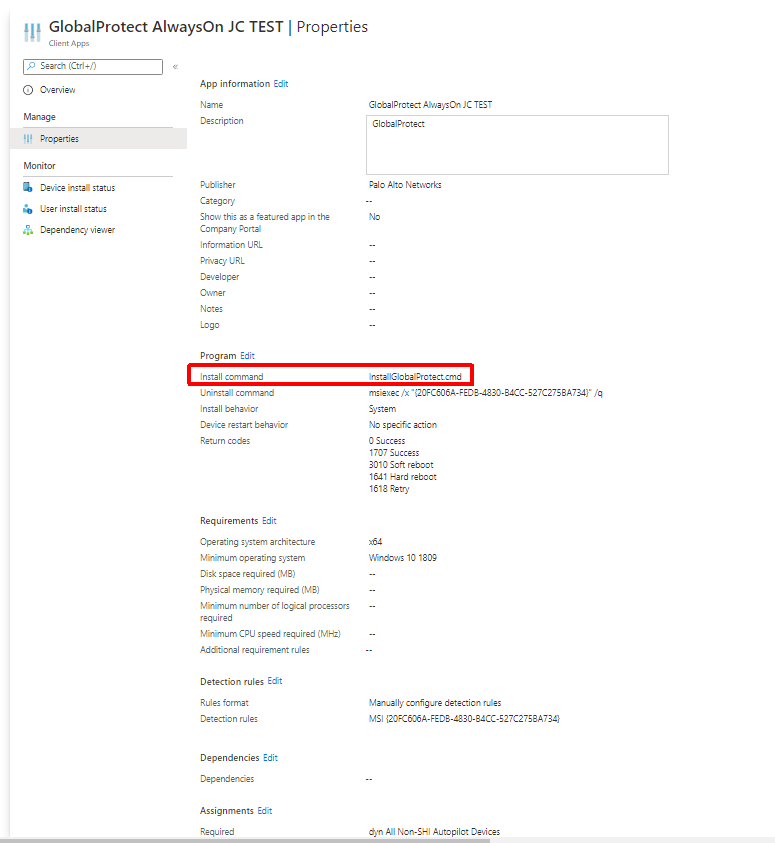Edit the App information section

click(281, 84)
